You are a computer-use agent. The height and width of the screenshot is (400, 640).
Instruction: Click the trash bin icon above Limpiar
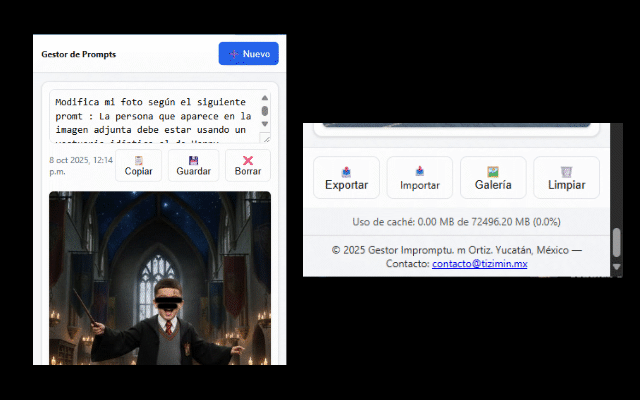566,171
